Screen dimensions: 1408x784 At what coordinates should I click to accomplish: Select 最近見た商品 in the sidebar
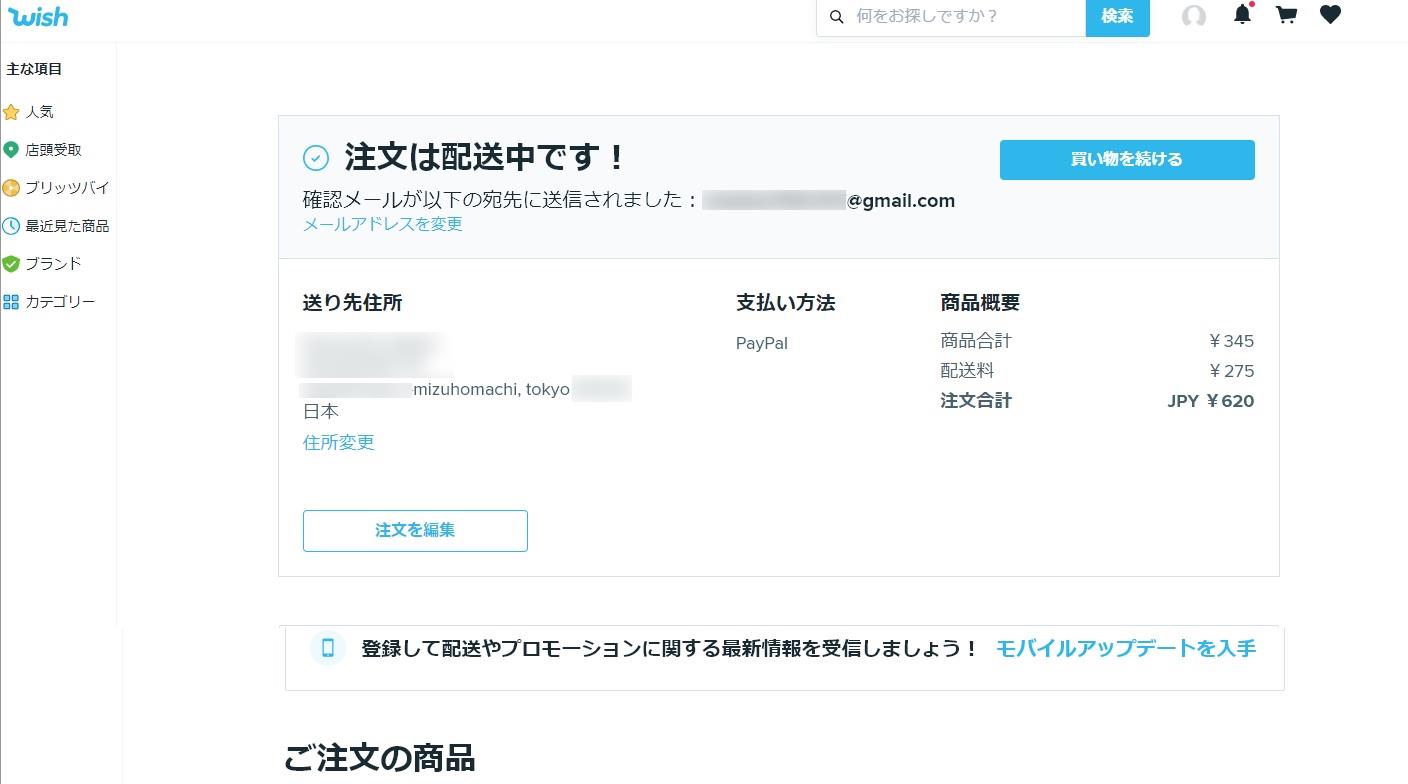point(67,226)
